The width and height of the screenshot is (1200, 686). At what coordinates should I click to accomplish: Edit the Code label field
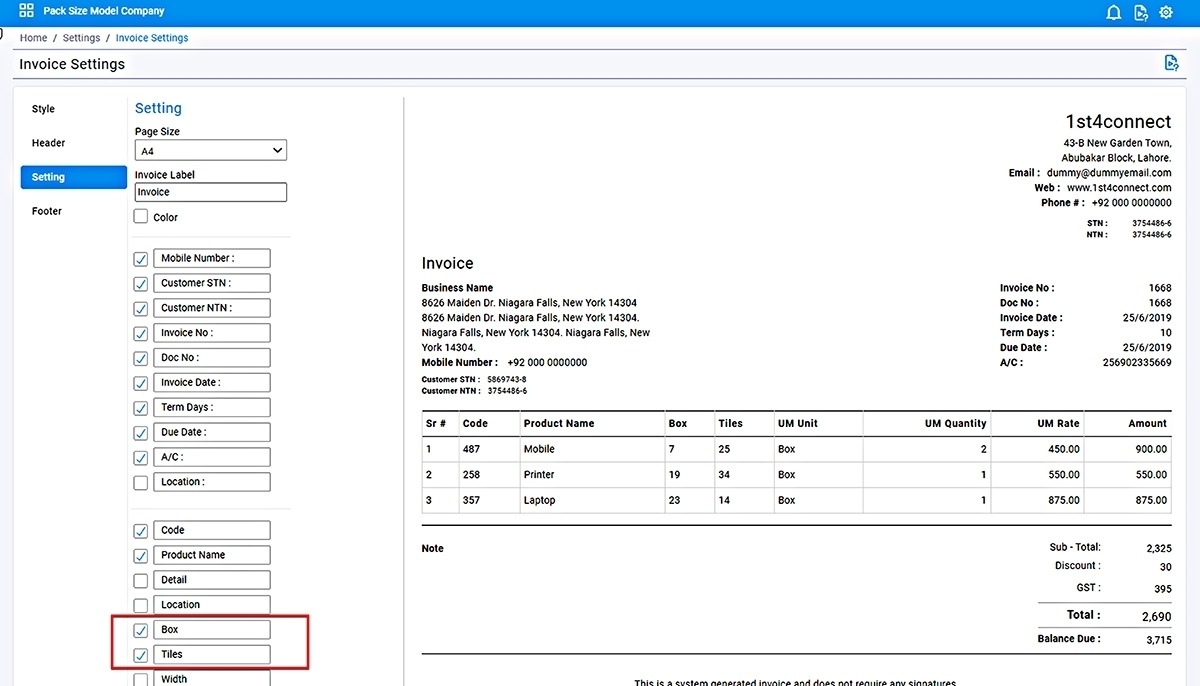click(x=212, y=530)
